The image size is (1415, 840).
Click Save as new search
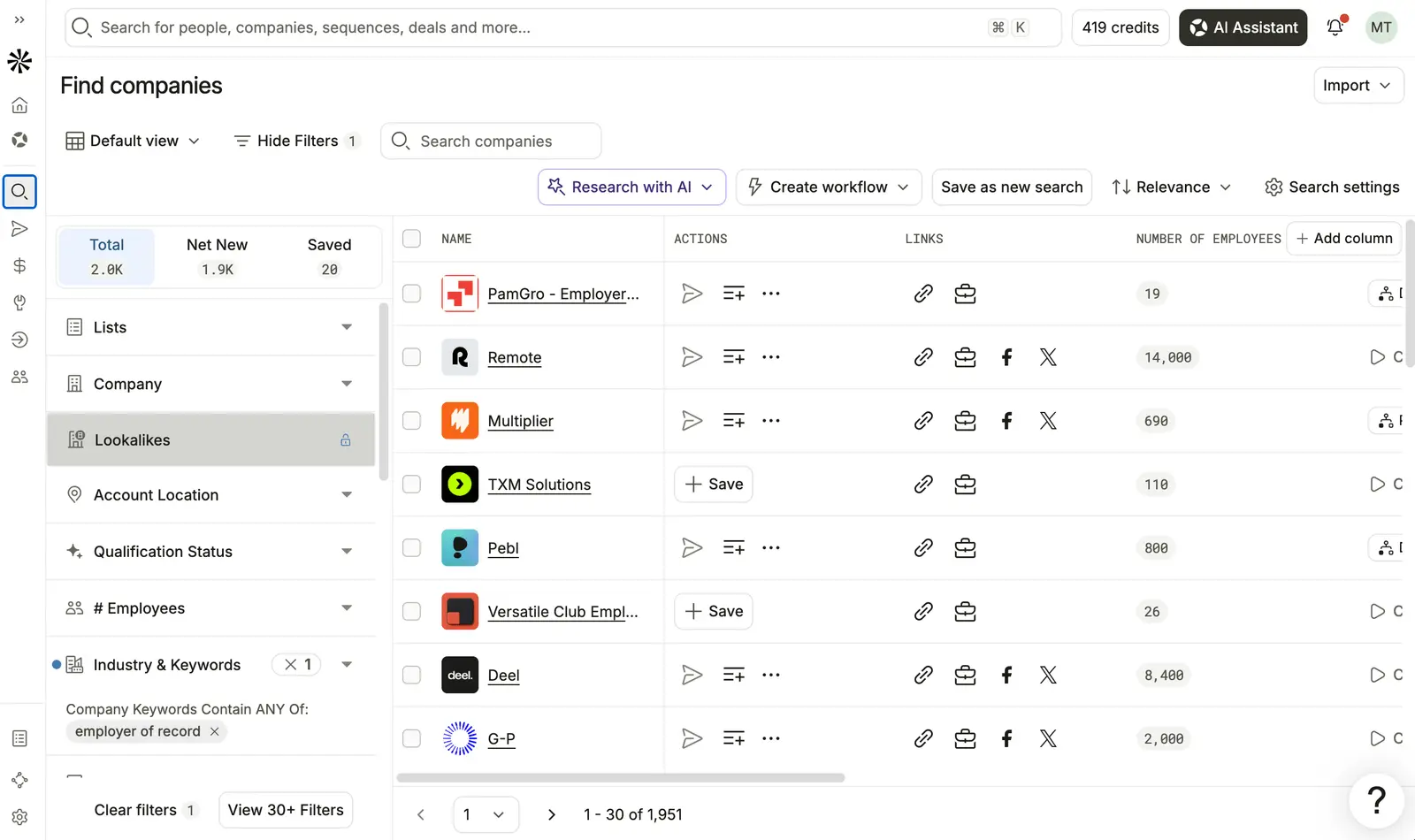coord(1012,187)
